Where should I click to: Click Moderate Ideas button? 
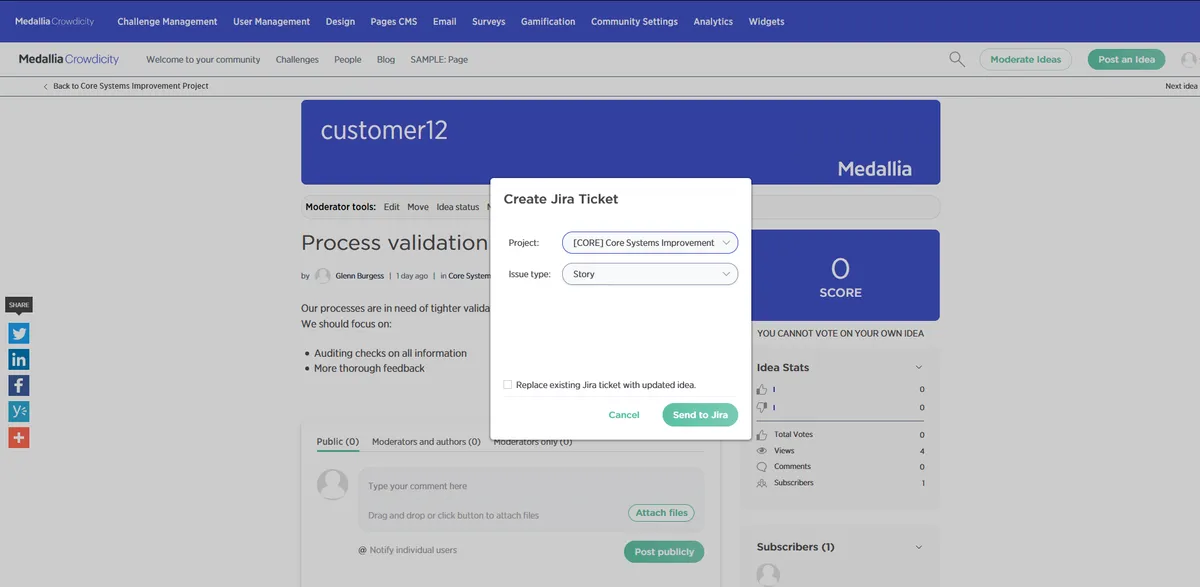pyautogui.click(x=1025, y=60)
